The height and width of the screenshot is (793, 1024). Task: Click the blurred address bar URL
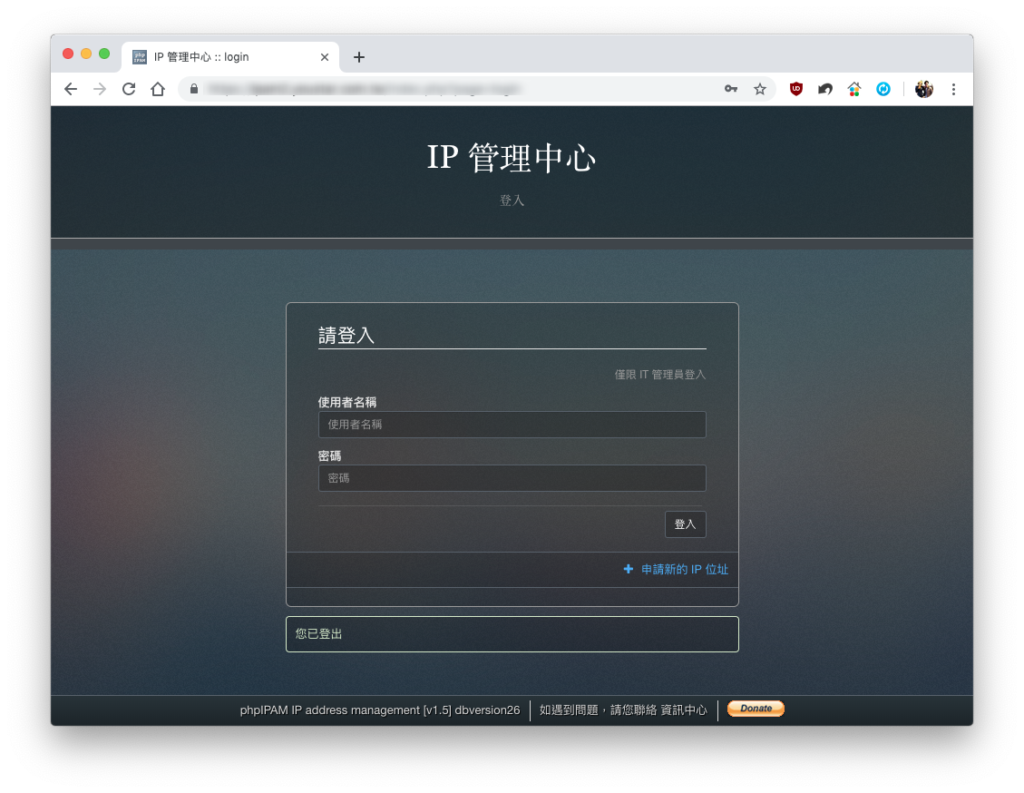363,89
